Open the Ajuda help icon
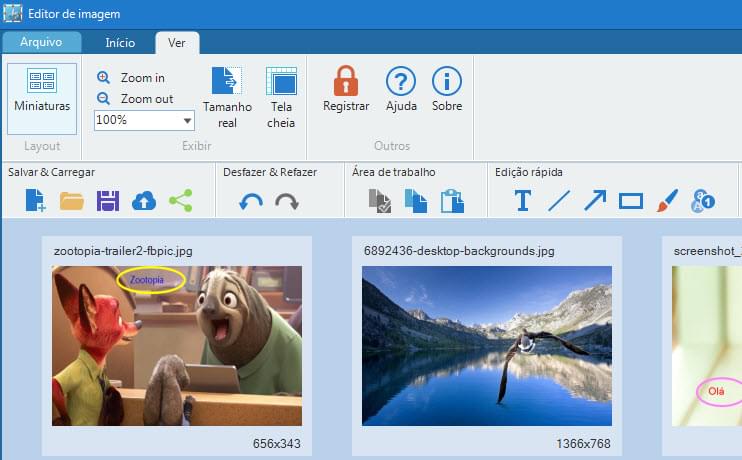Image resolution: width=742 pixels, height=460 pixels. click(401, 81)
